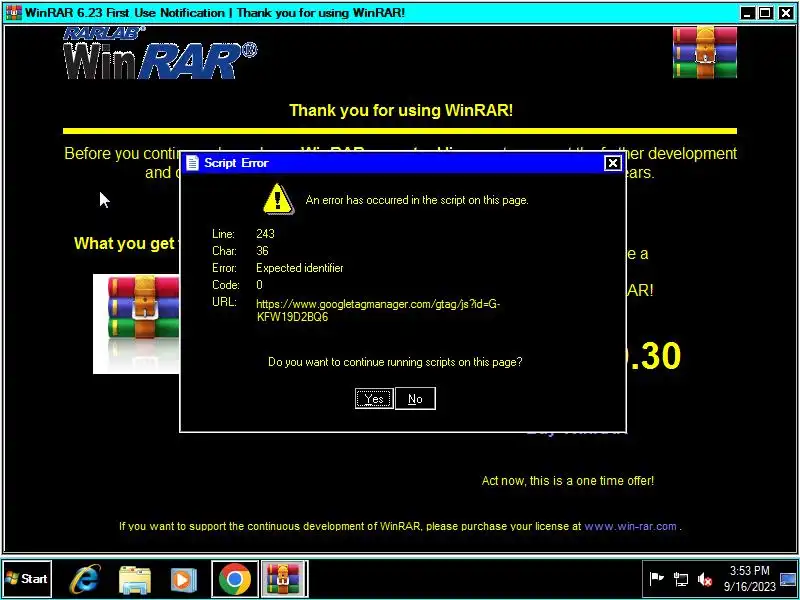Click the WinRAR books icon at top right
This screenshot has height=600, width=800.
(x=705, y=53)
